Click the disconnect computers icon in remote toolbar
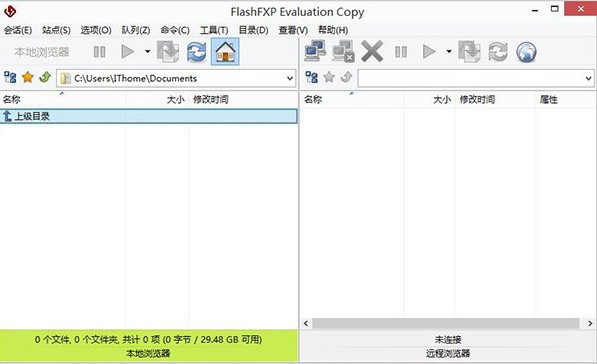The image size is (597, 364). coord(343,51)
